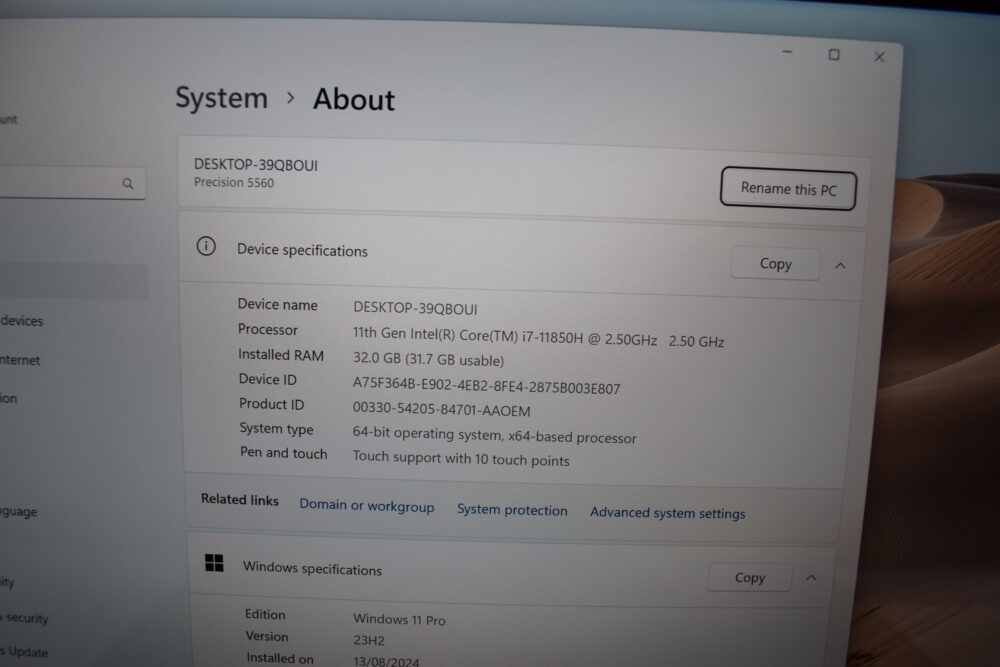Click the Version value 23H2
The height and width of the screenshot is (667, 1000).
click(x=369, y=640)
